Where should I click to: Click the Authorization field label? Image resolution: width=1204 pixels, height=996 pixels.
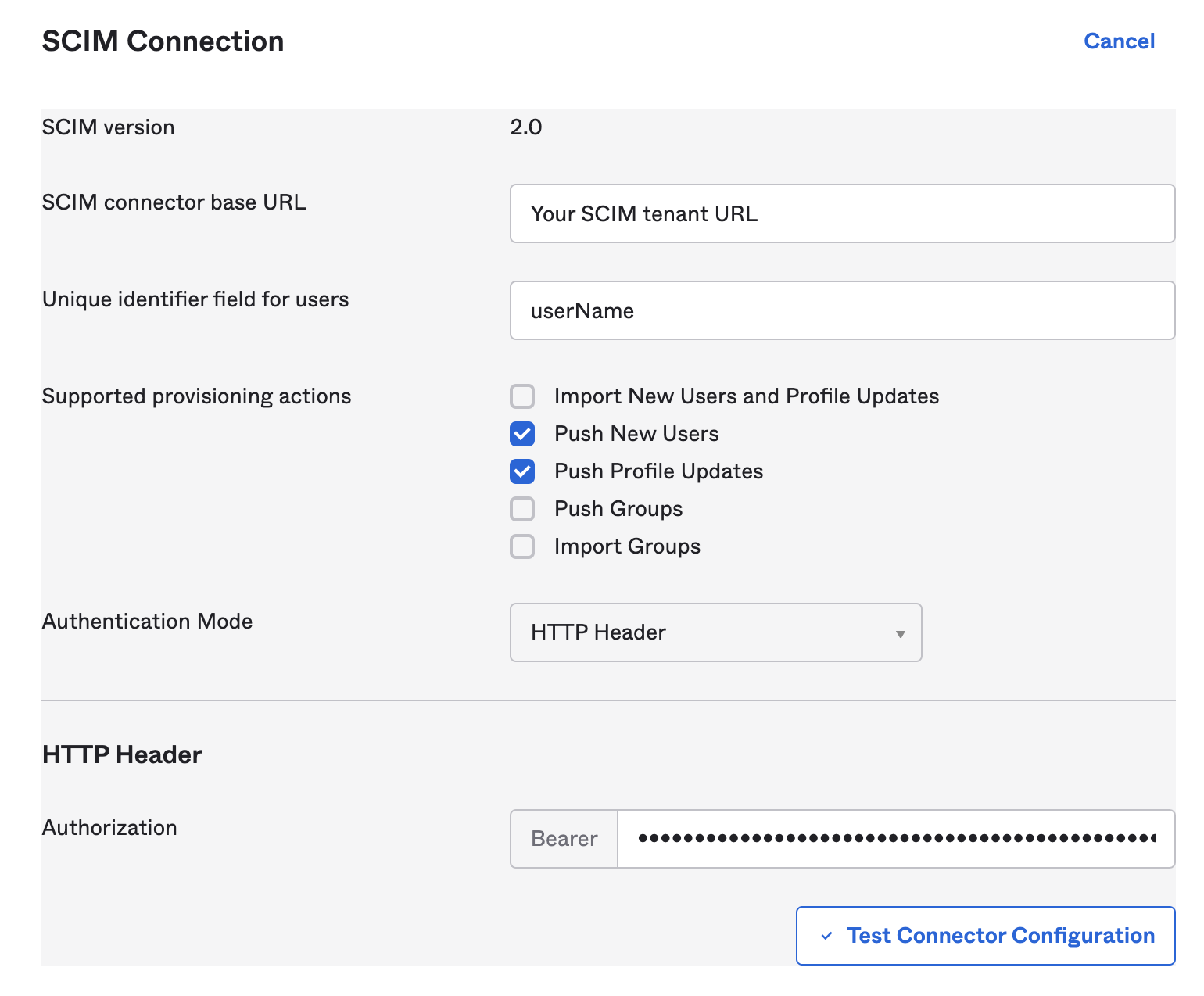pos(109,828)
